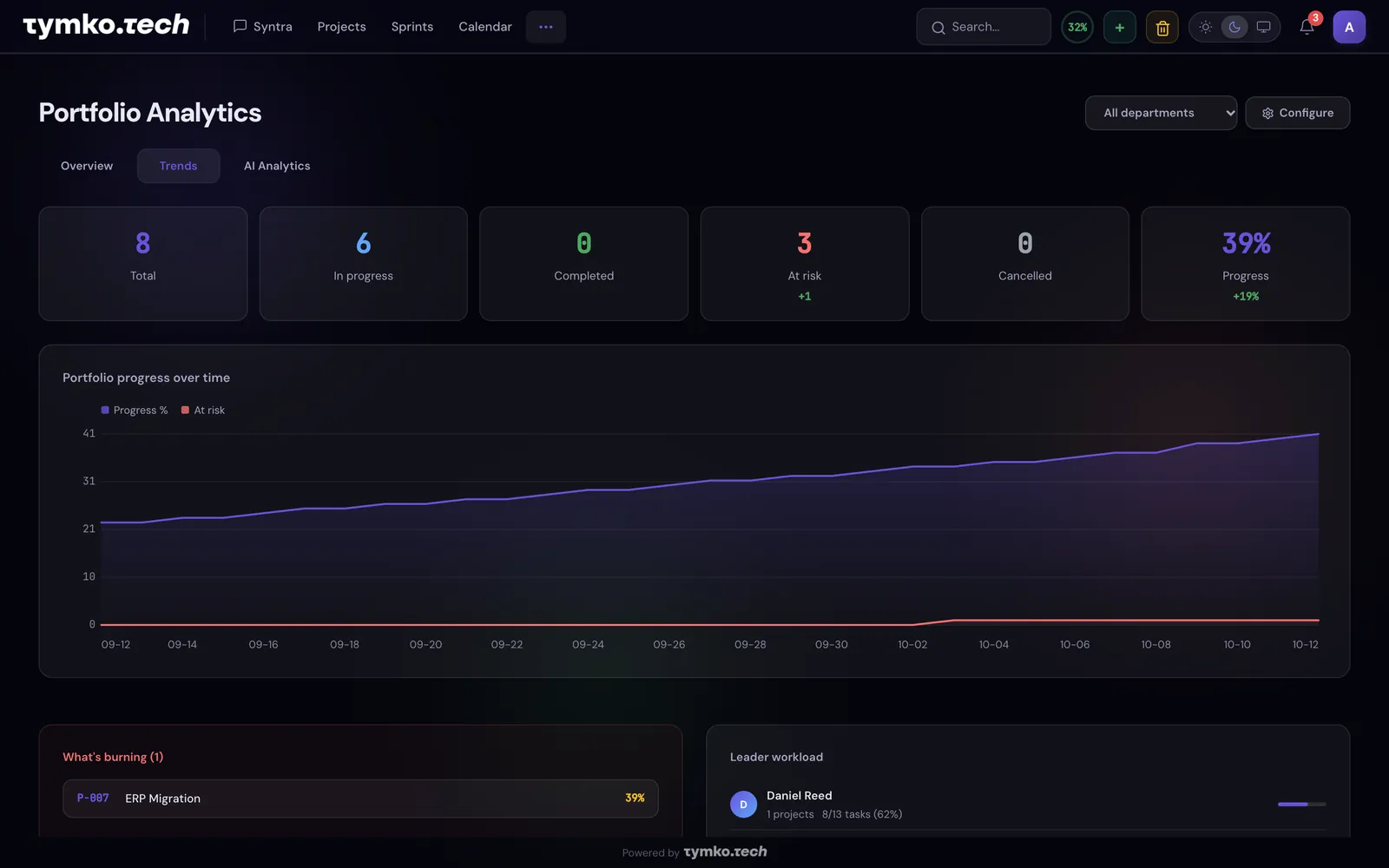
Task: Click the Cancelled stat card
Action: pos(1025,264)
